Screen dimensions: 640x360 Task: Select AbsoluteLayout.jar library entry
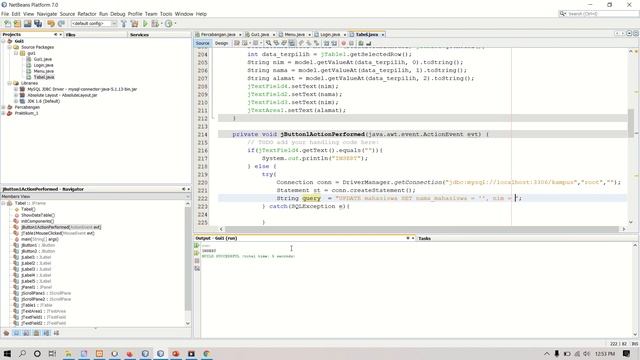coord(62,95)
